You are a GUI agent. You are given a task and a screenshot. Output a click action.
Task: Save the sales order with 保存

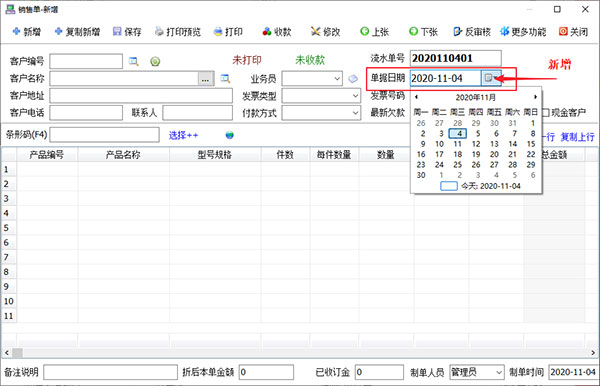127,32
